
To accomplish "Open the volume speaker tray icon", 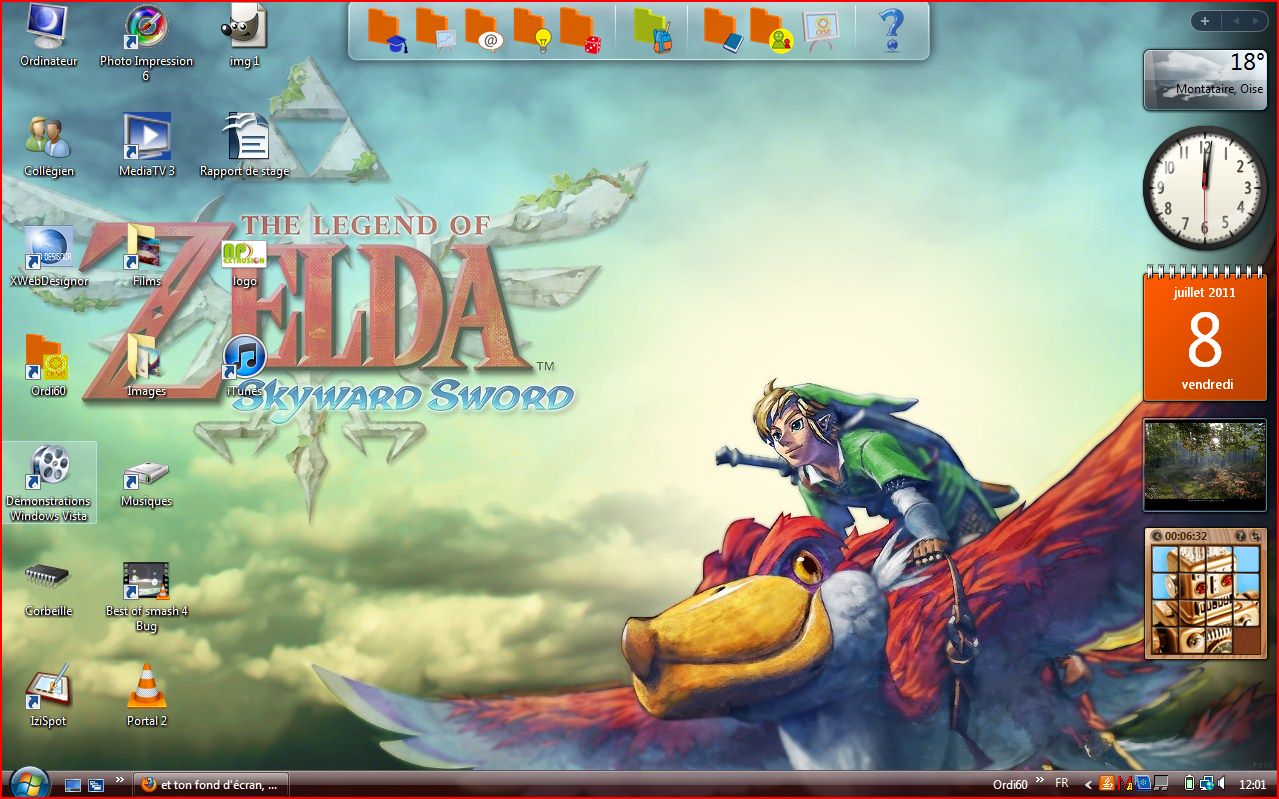I will click(1222, 784).
